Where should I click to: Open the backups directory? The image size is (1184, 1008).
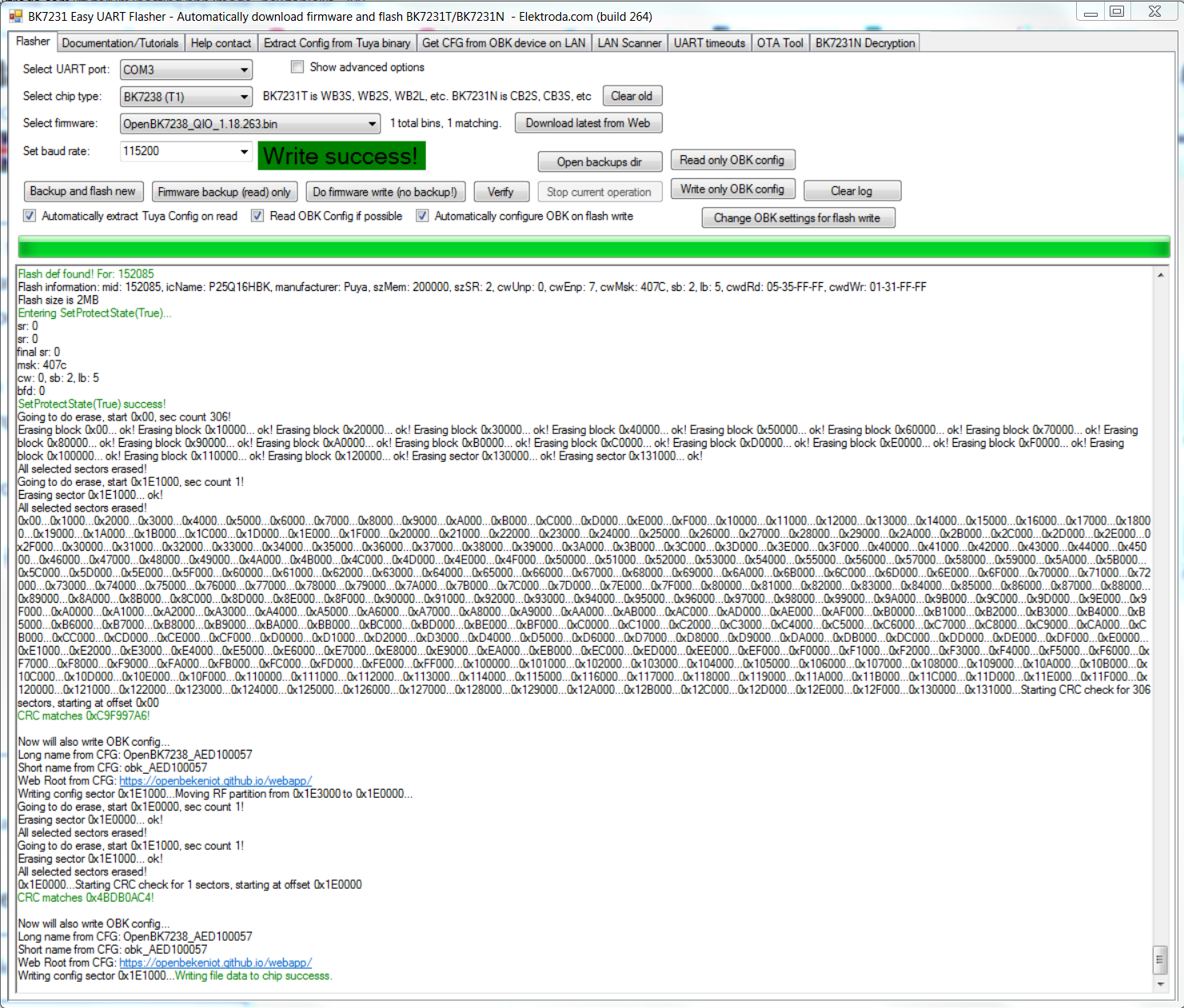coord(600,161)
